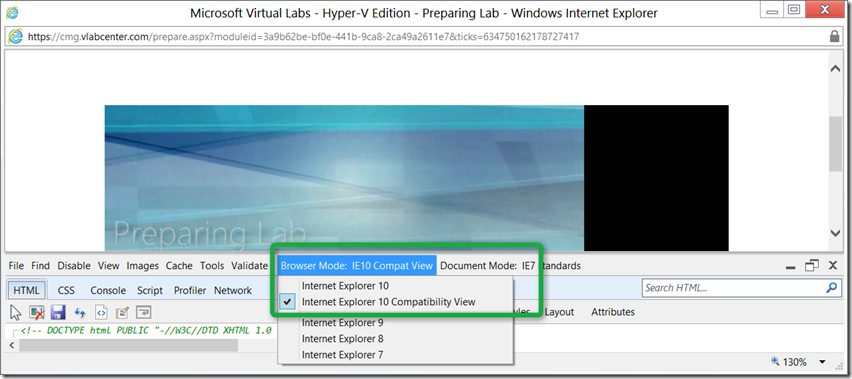Image resolution: width=852 pixels, height=379 pixels.
Task: Open the Find menu
Action: [x=40, y=266]
